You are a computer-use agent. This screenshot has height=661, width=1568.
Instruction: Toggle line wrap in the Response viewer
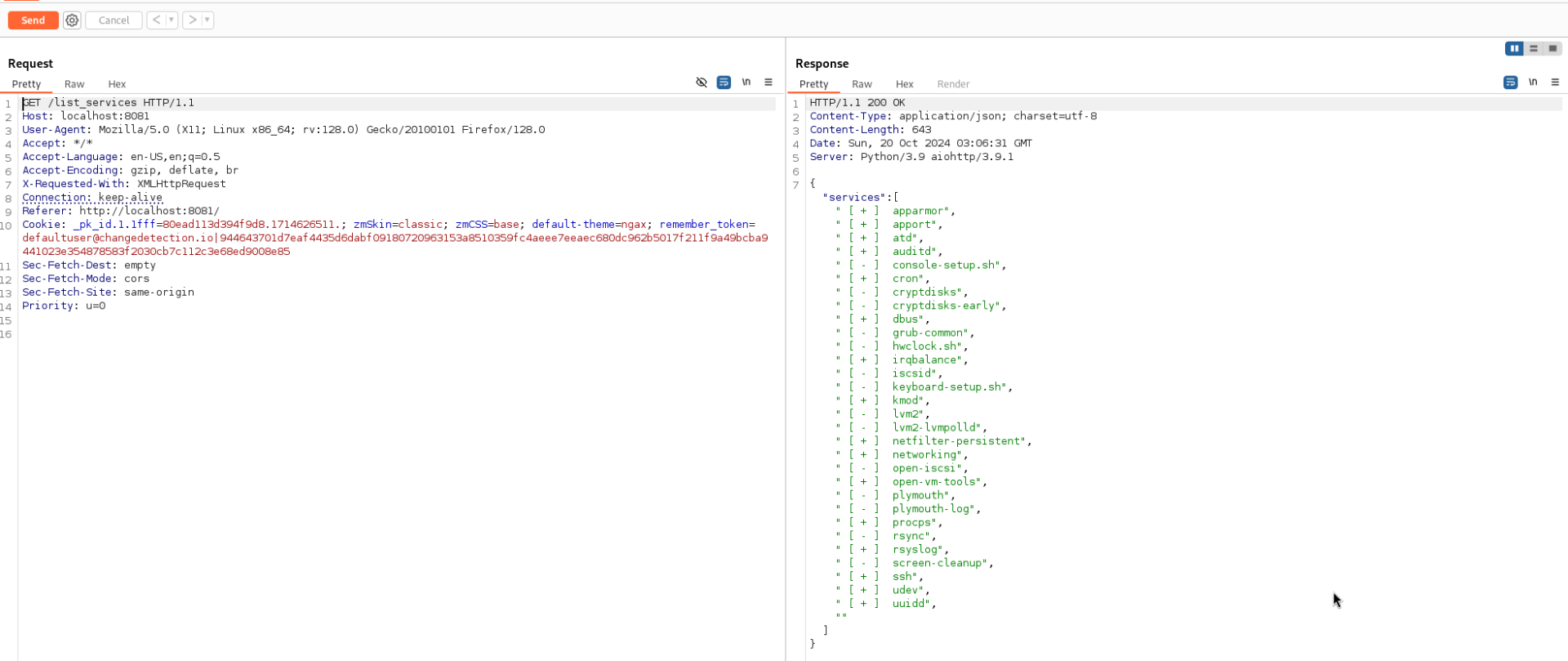coord(1511,83)
